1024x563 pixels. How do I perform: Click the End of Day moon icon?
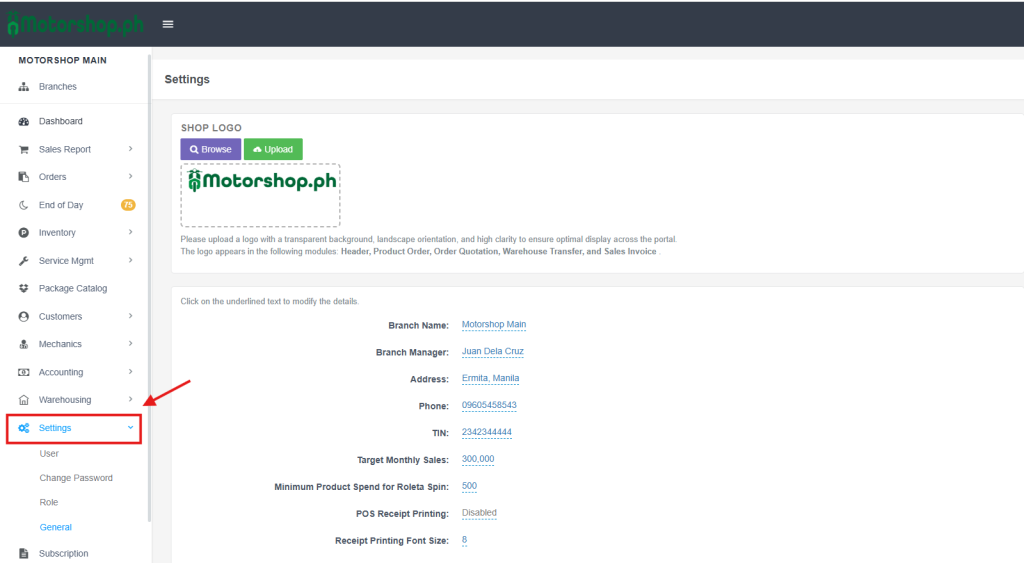pyautogui.click(x=24, y=205)
